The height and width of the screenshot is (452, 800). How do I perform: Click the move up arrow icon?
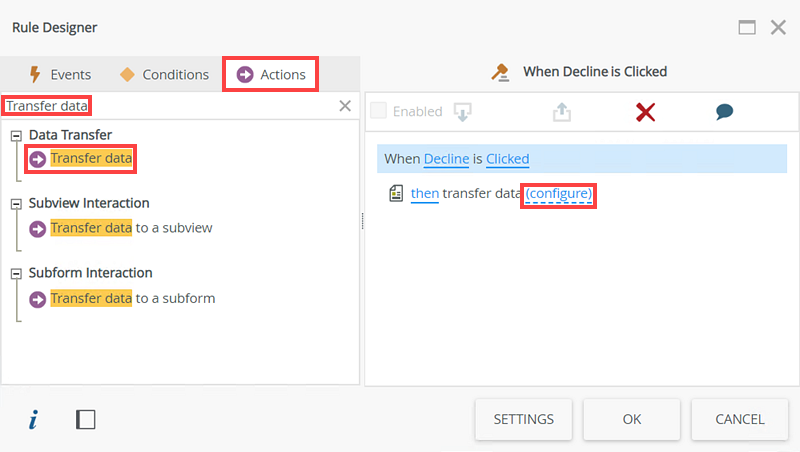point(562,112)
